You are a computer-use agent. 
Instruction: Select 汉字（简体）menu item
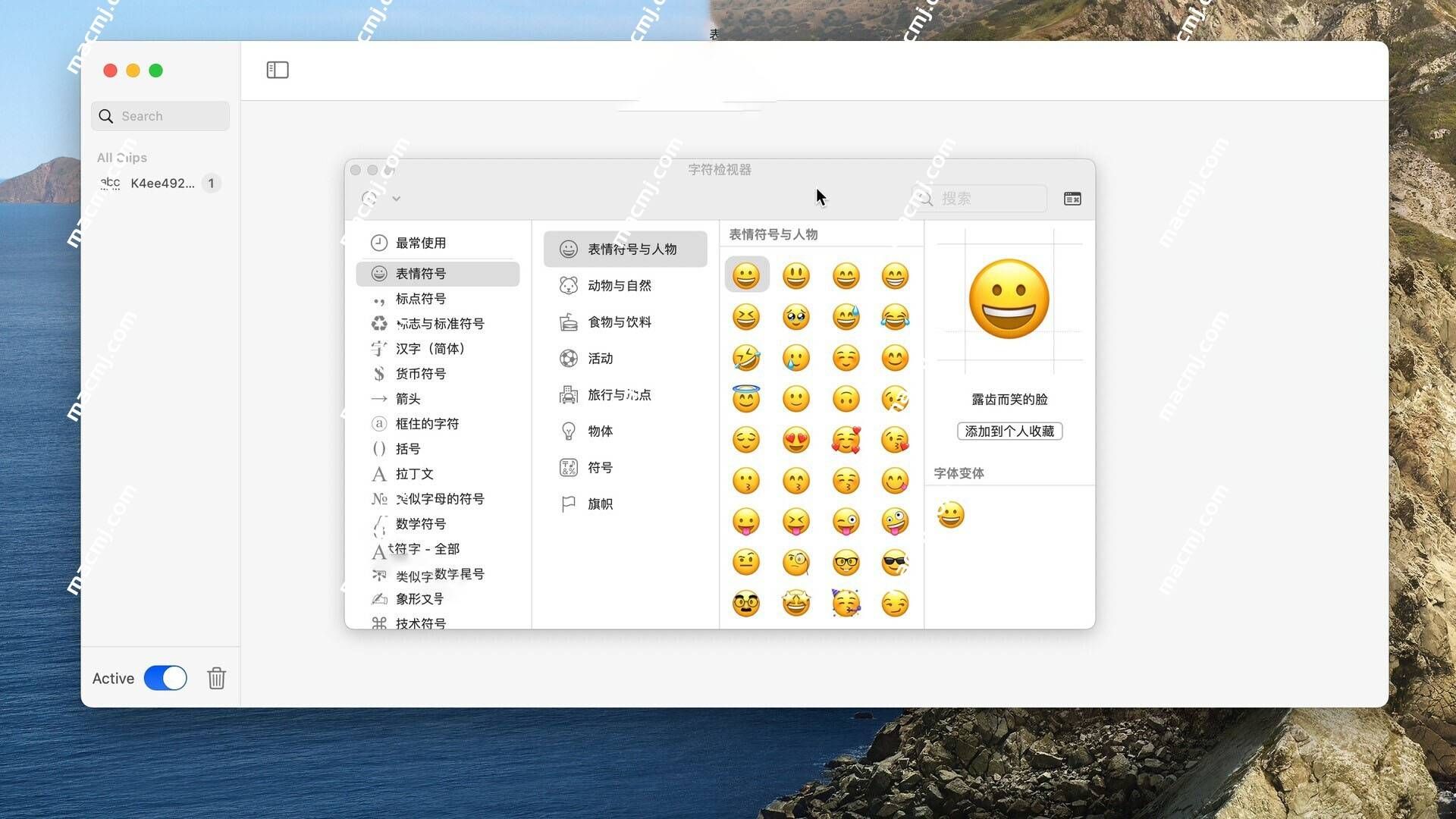[x=434, y=348]
